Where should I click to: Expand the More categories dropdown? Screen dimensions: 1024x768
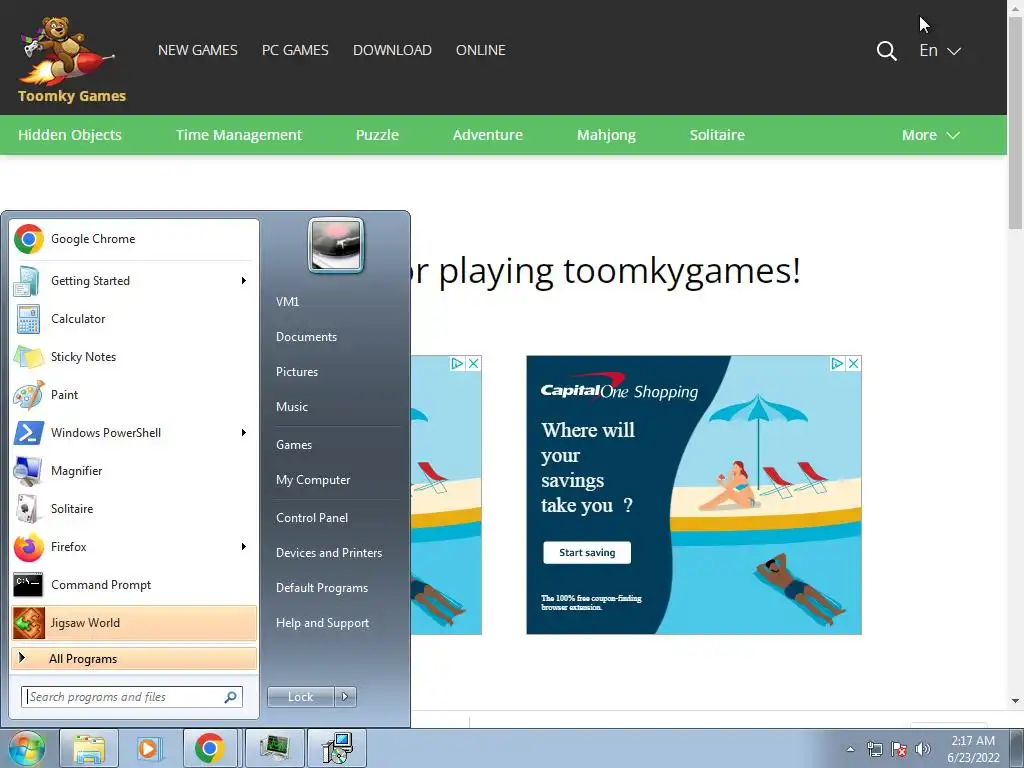pos(931,135)
